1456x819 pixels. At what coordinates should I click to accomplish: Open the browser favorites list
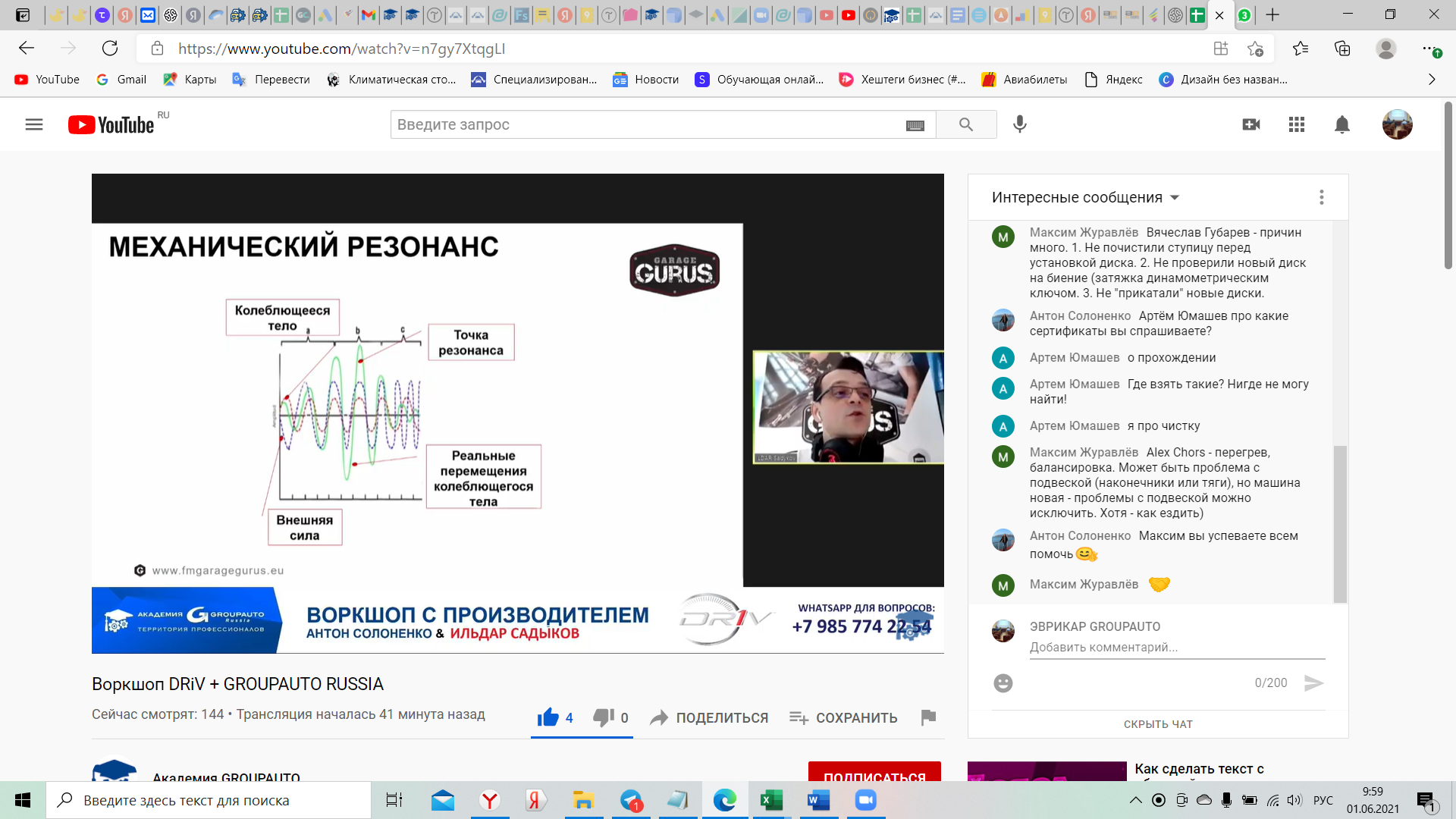point(1301,49)
